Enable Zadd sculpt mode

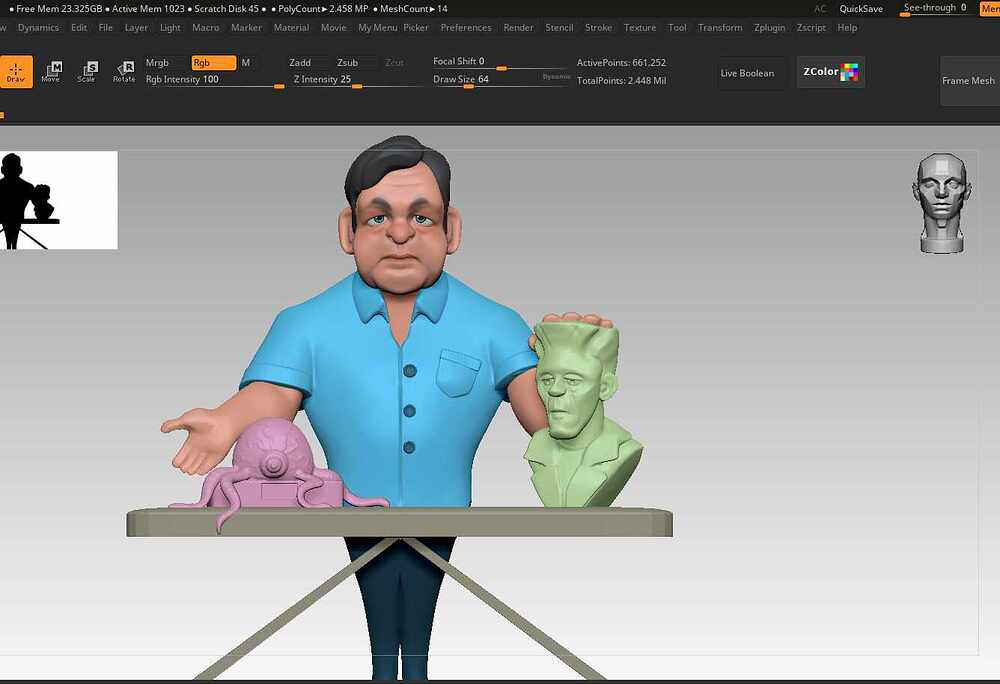[x=300, y=62]
